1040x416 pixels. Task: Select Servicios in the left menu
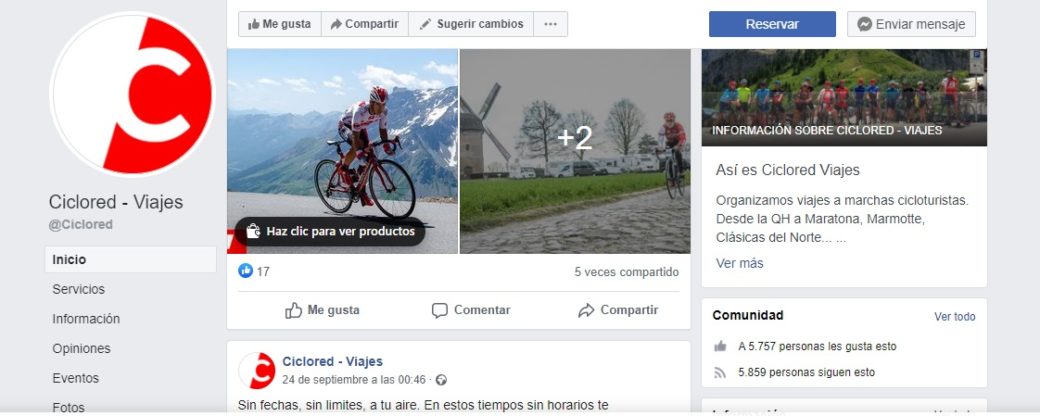78,289
